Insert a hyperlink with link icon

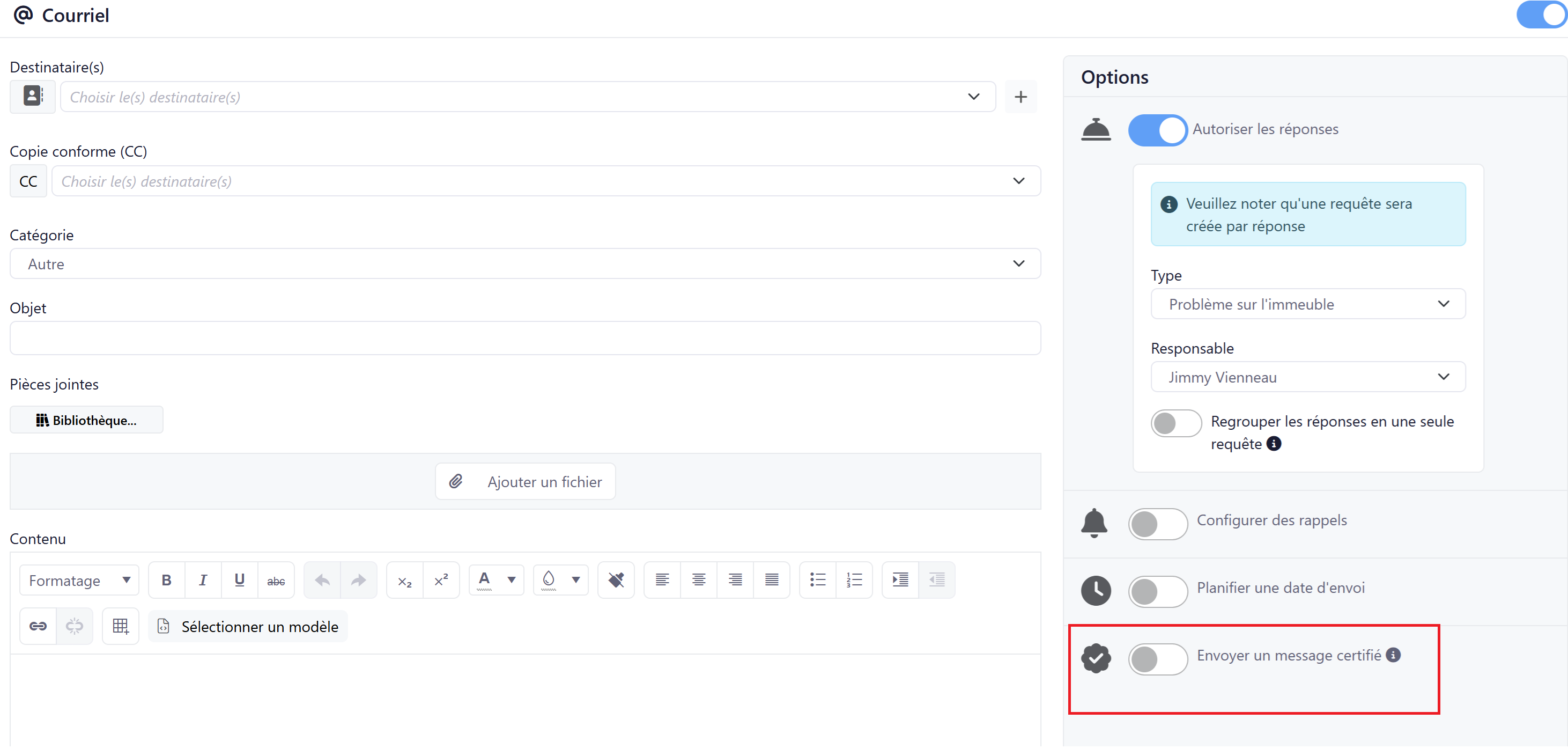(38, 626)
